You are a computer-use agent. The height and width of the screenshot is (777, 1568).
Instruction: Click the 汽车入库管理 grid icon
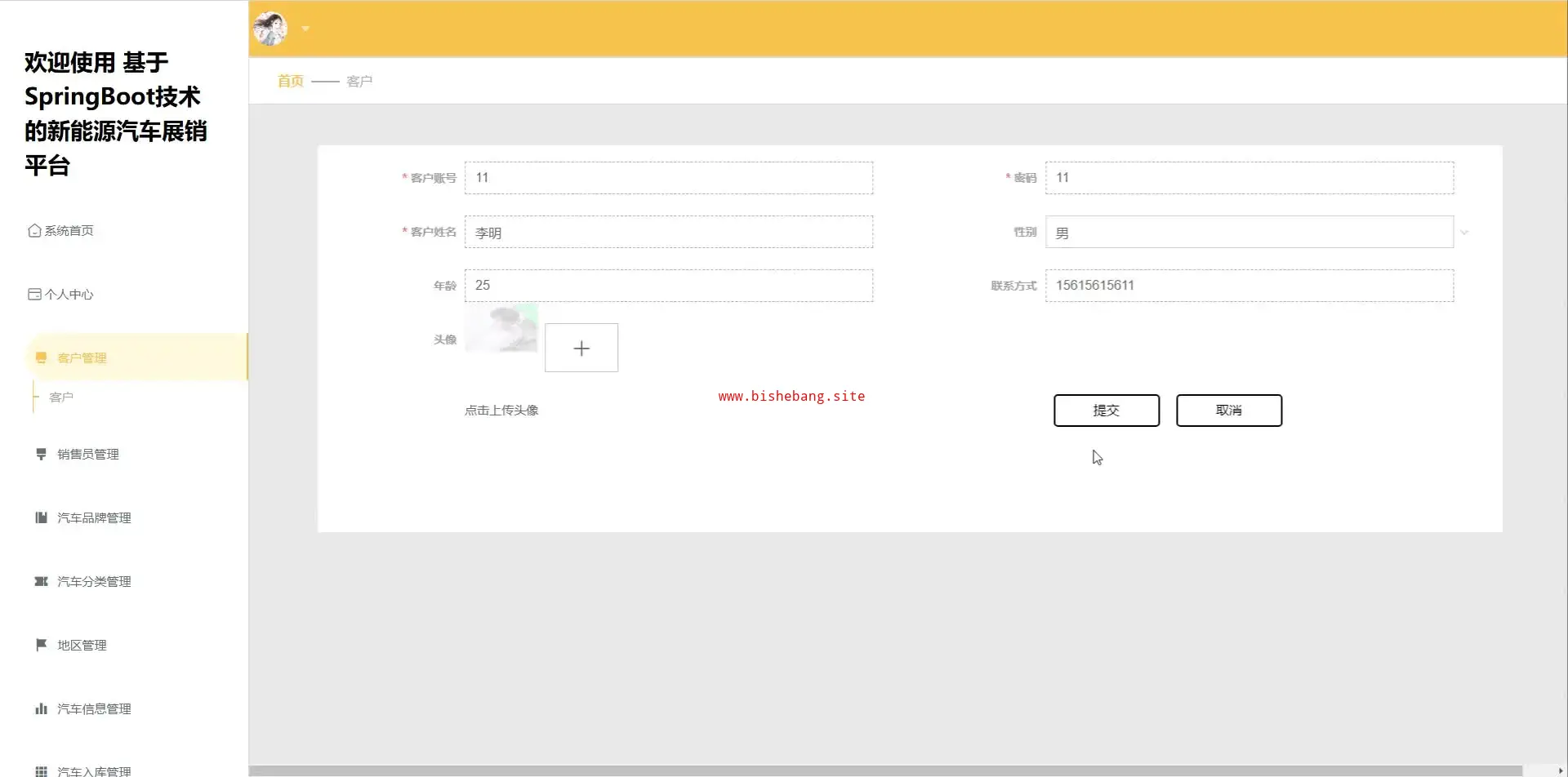(x=41, y=771)
